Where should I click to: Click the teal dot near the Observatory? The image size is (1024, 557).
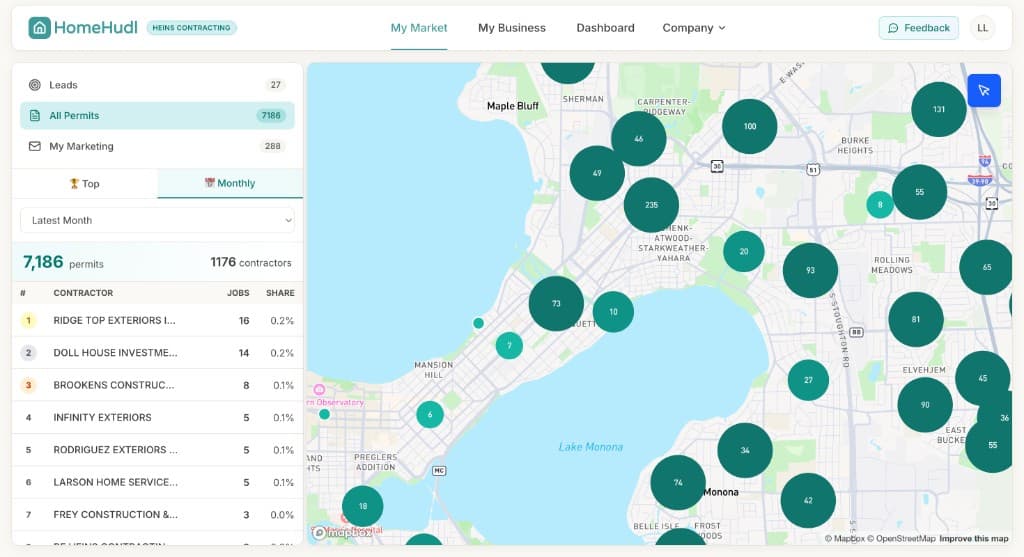[325, 414]
